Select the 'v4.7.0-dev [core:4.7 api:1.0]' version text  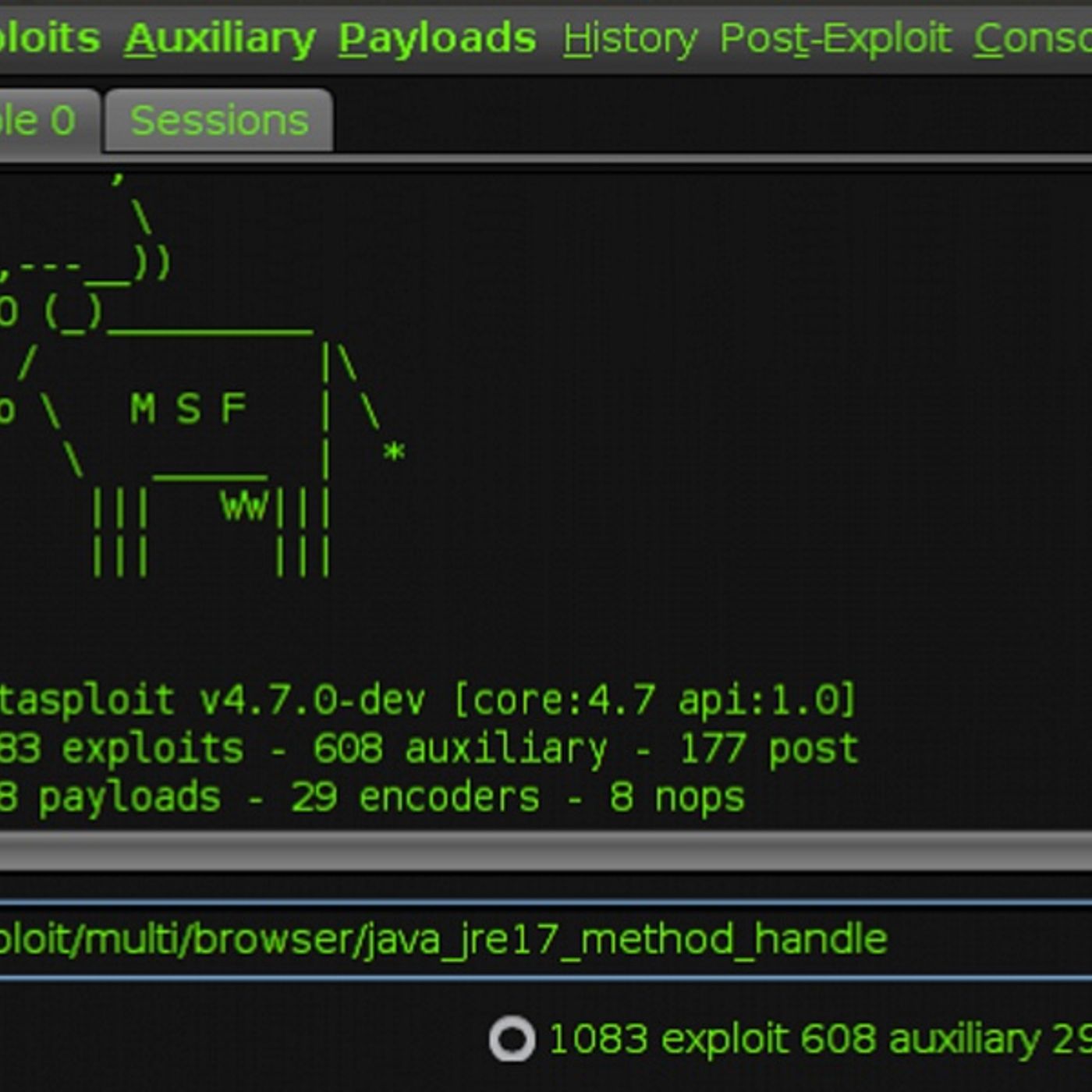[528, 700]
